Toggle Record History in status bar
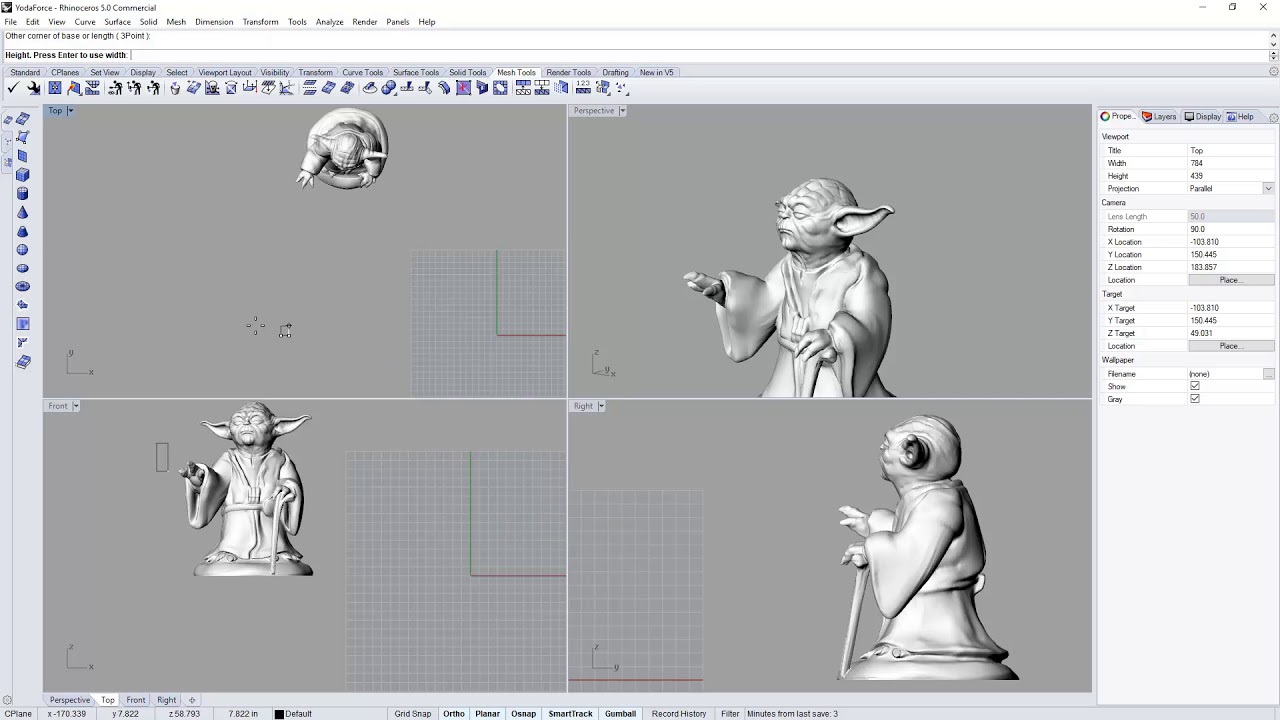Screen dimensions: 1280x720 tap(679, 714)
